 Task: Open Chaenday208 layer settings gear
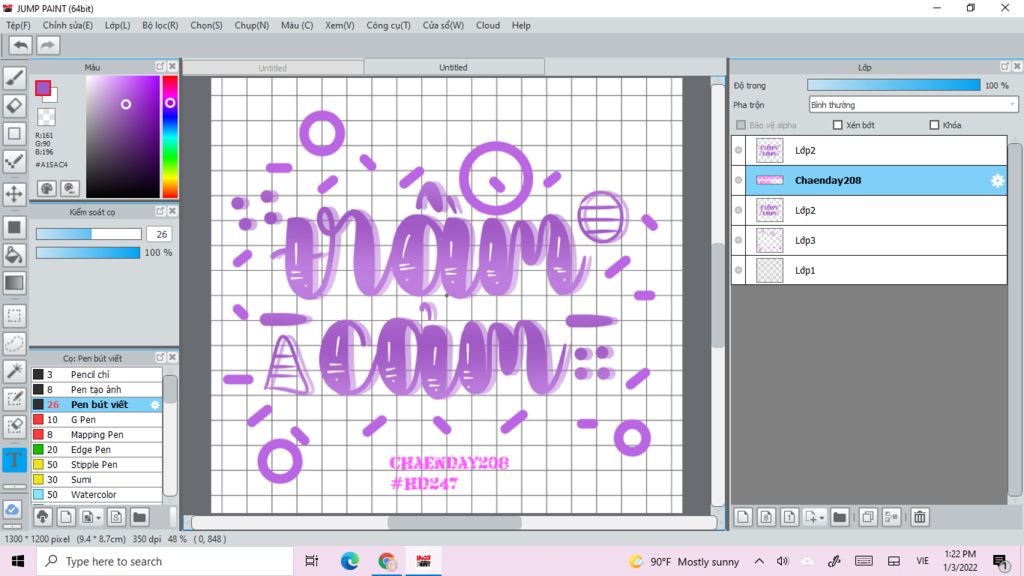coord(997,181)
